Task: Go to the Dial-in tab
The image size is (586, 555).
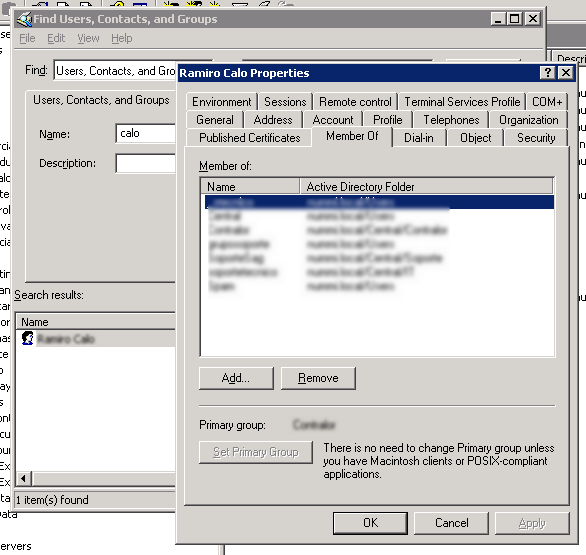Action: (x=419, y=138)
